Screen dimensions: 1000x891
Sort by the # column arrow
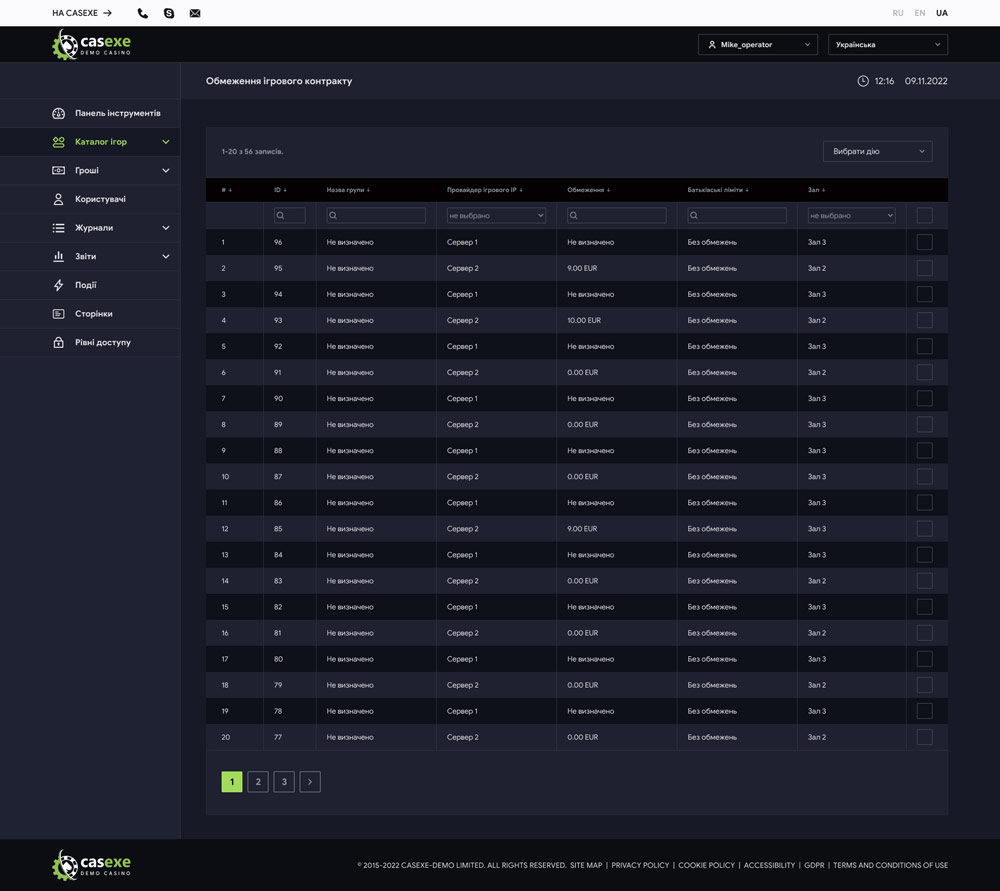click(230, 190)
